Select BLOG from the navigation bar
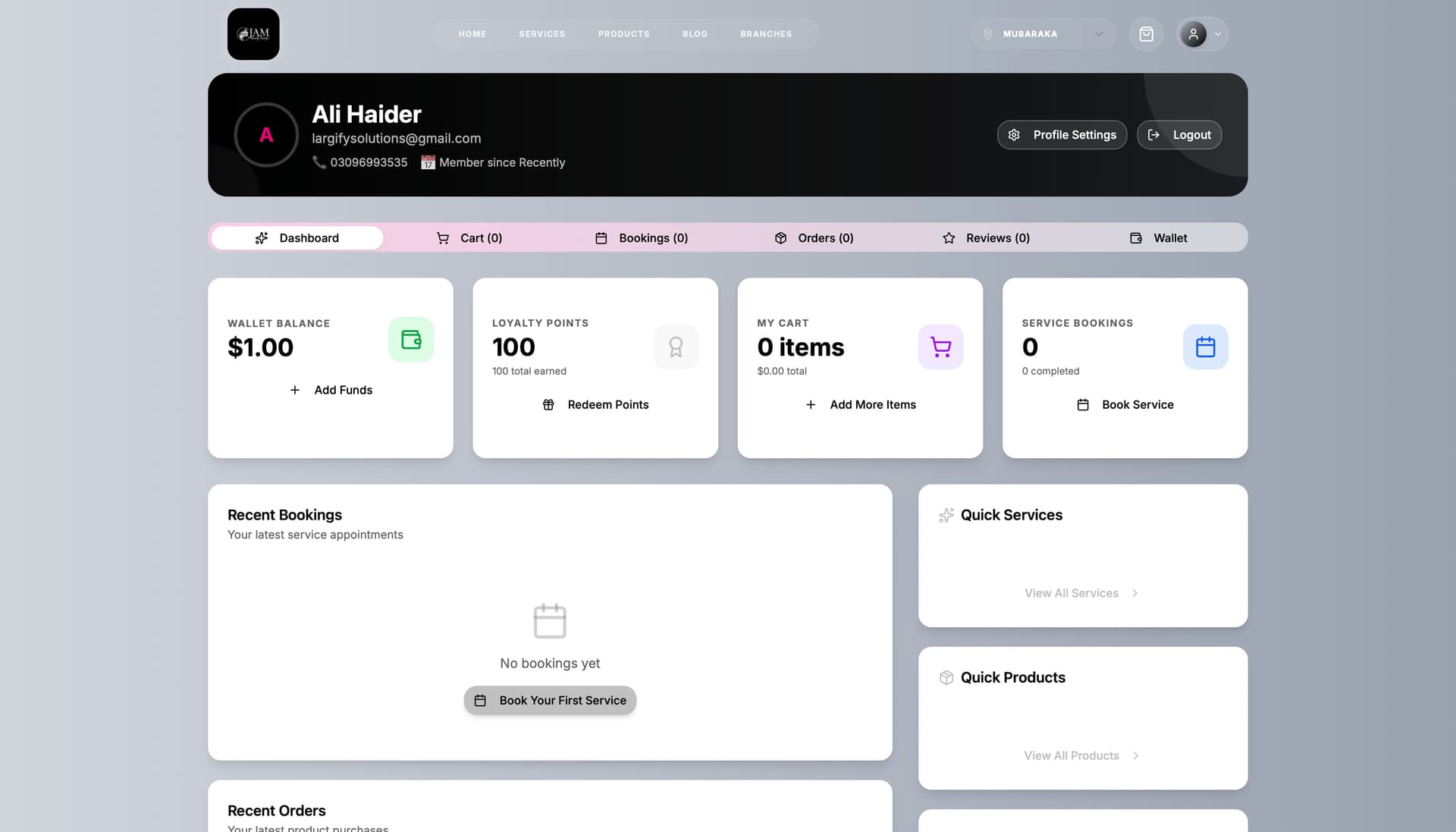1456x832 pixels. 694,33
